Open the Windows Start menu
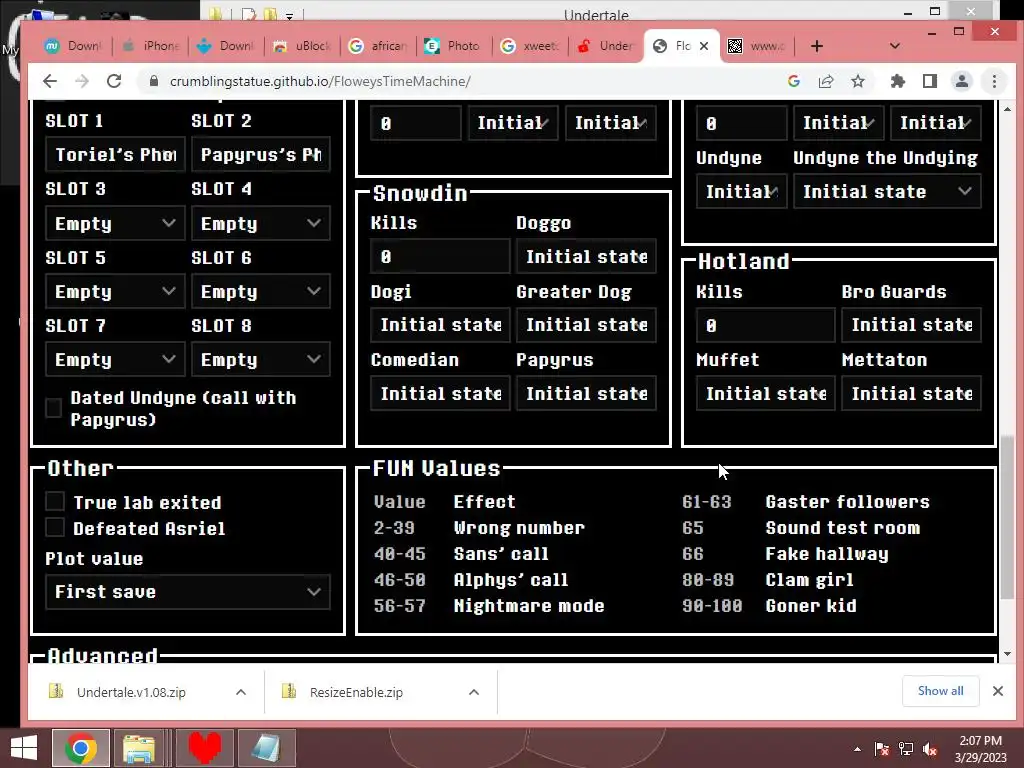1024x768 pixels. point(24,748)
